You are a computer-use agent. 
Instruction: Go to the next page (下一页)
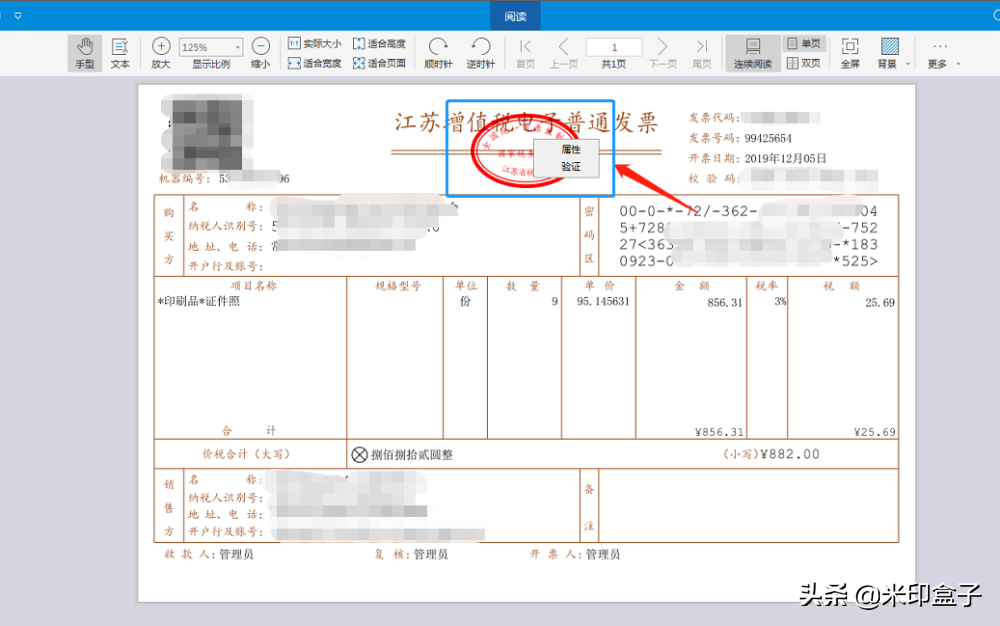point(663,53)
